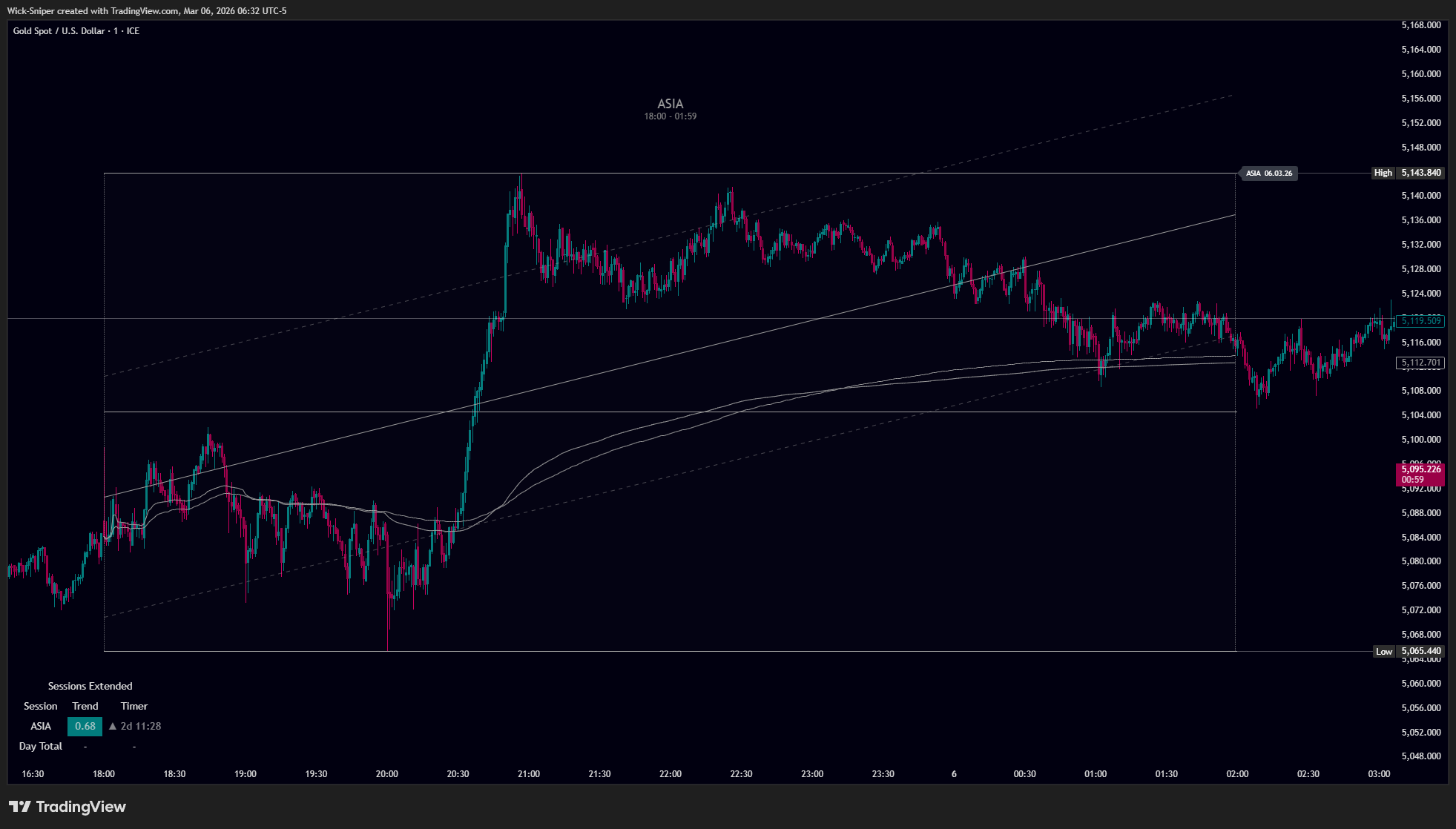Click the current price label 5,095.226
The width and height of the screenshot is (1456, 829).
click(1420, 474)
